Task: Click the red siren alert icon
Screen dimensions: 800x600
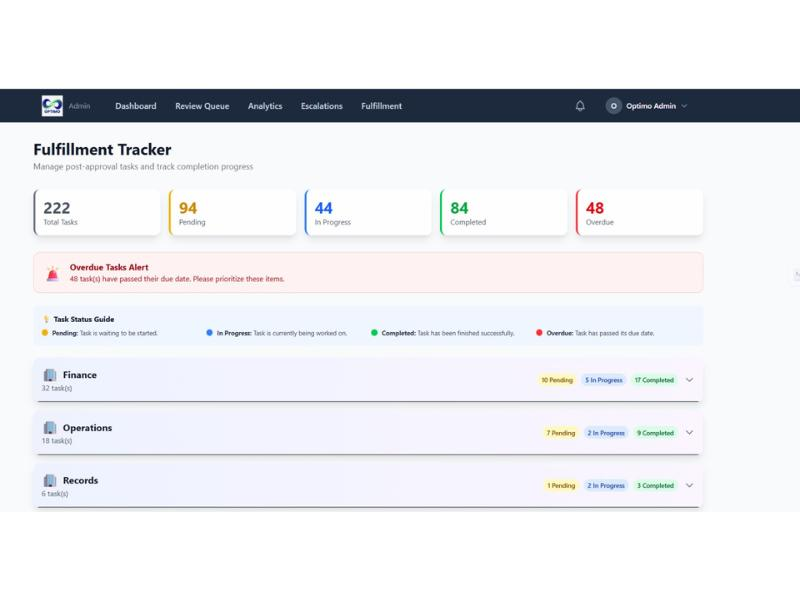Action: (x=52, y=273)
